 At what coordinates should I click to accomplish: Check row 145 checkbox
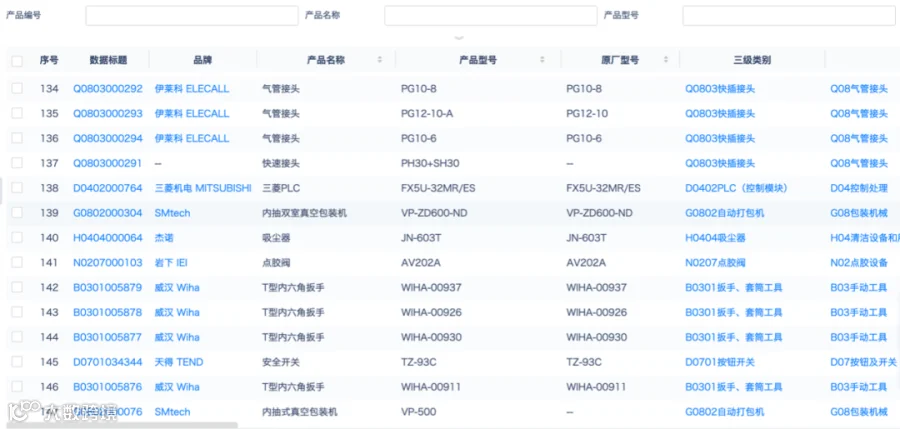[17, 362]
